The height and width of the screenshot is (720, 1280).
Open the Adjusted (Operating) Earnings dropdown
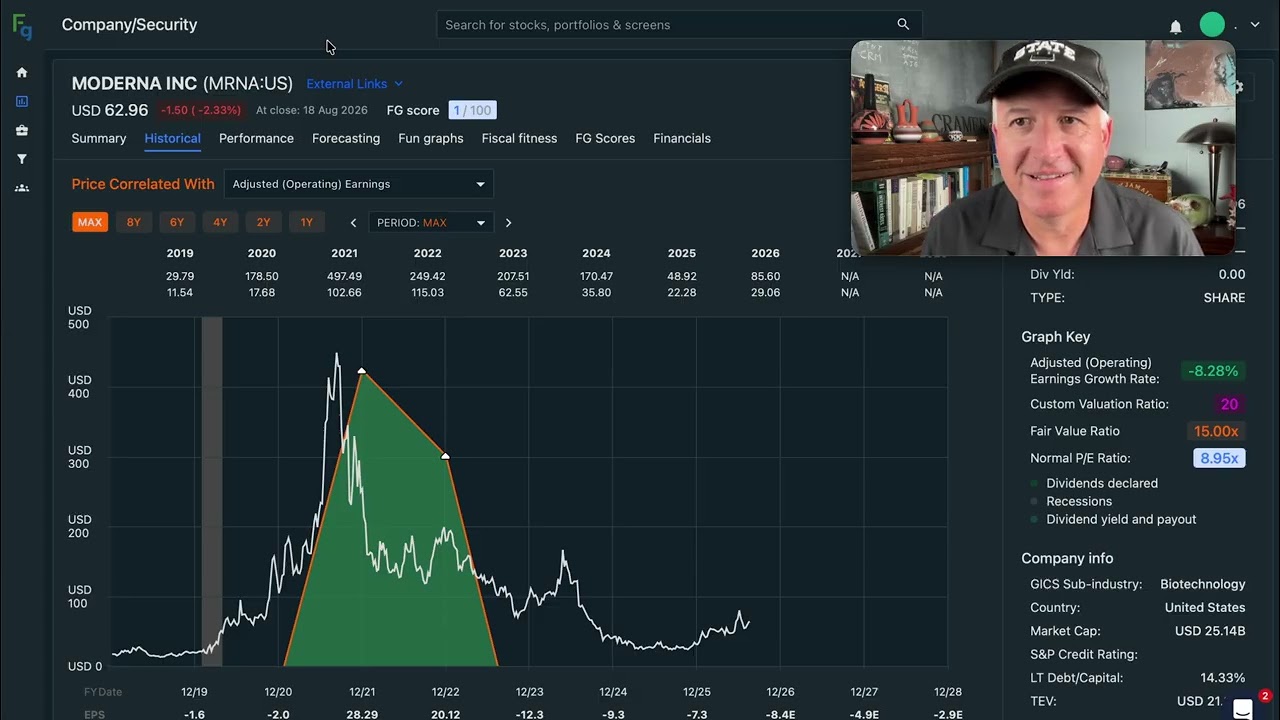pyautogui.click(x=359, y=184)
